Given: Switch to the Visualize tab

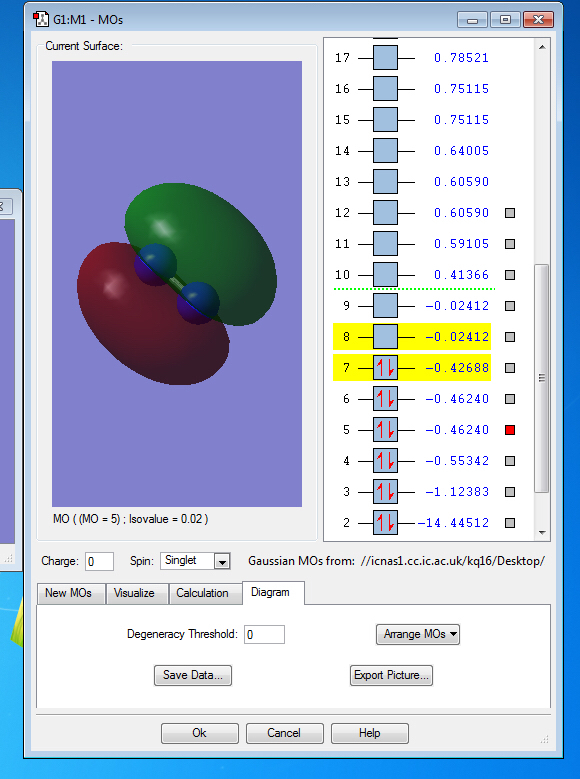Looking at the screenshot, I should click(x=134, y=593).
